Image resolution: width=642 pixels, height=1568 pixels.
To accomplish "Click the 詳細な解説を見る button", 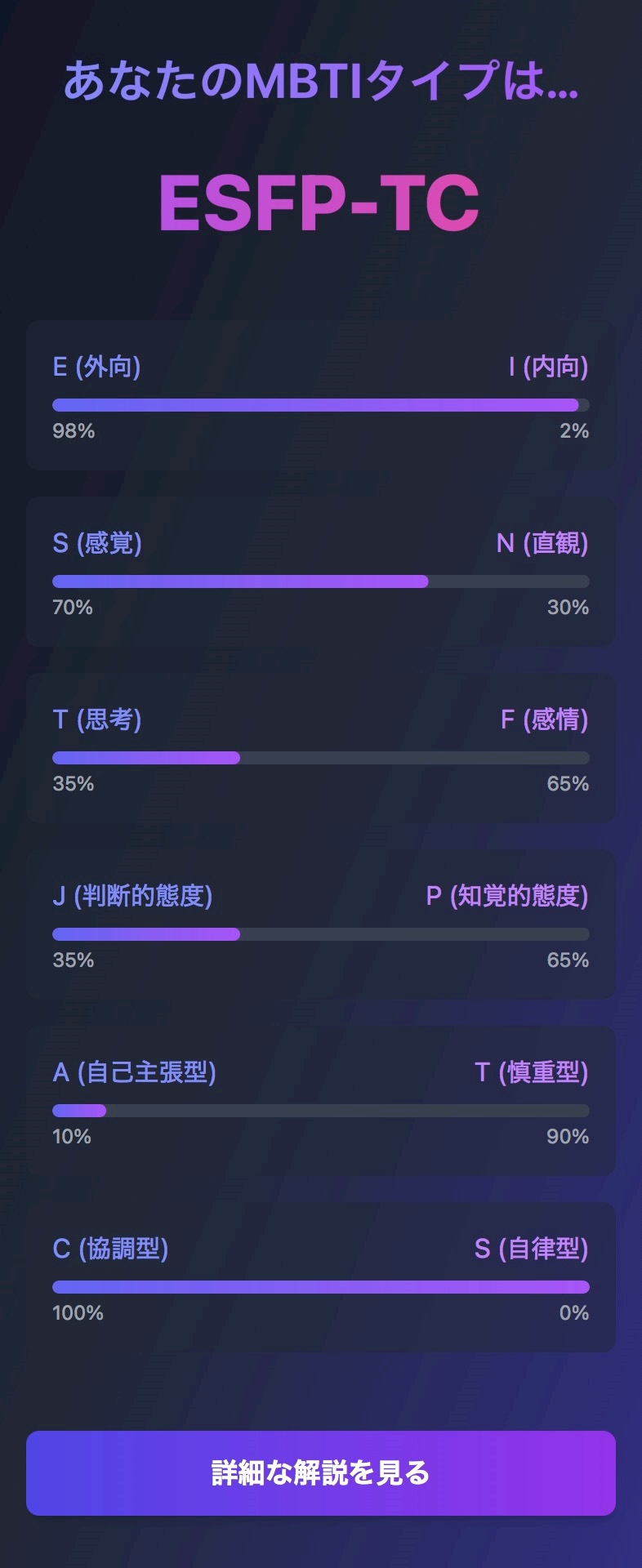I will 320,1472.
